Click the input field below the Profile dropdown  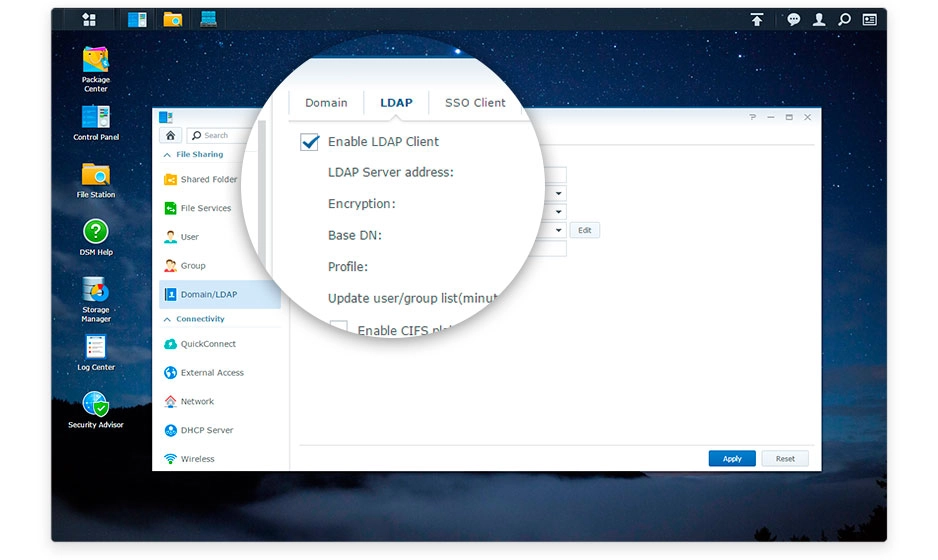tap(549, 249)
